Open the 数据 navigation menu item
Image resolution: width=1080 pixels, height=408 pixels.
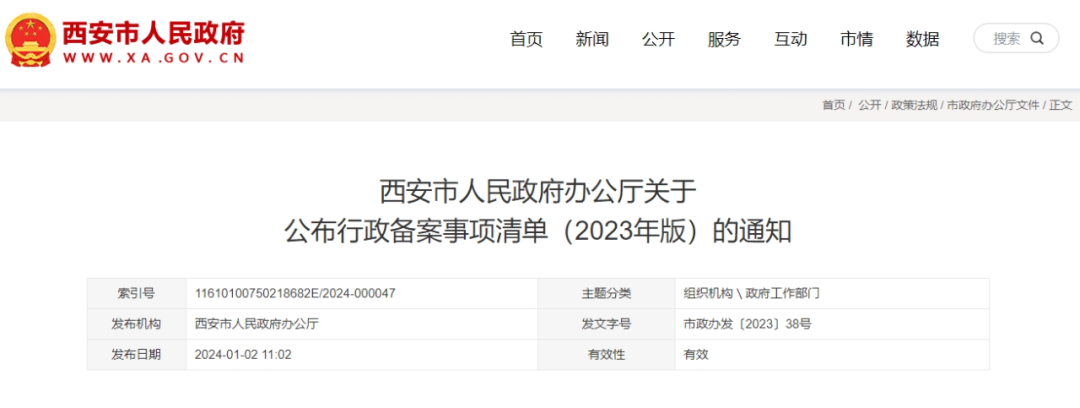(x=922, y=39)
